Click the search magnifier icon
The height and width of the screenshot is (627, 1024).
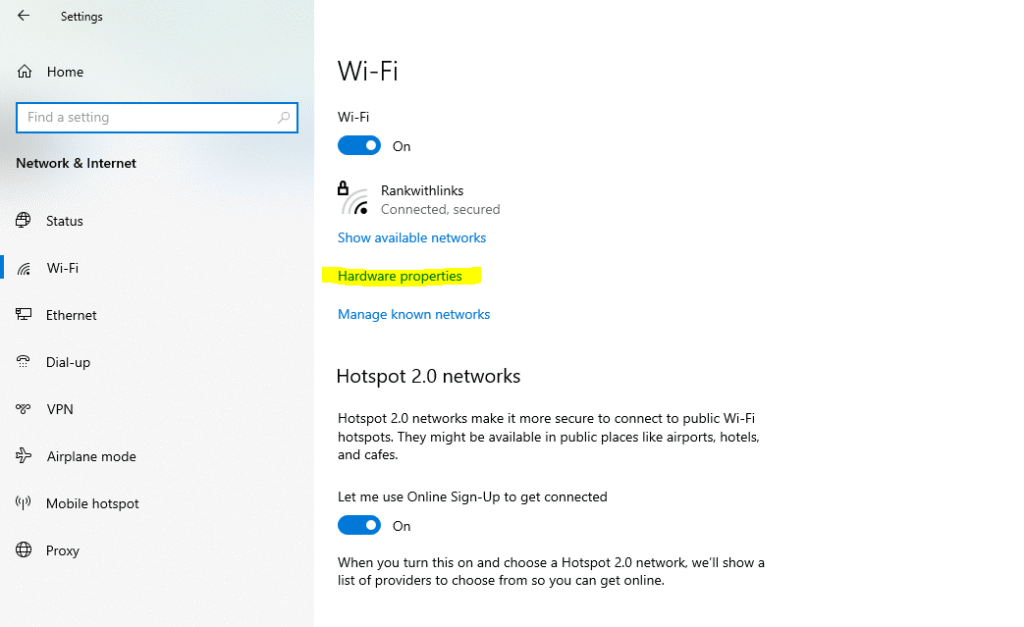(284, 117)
